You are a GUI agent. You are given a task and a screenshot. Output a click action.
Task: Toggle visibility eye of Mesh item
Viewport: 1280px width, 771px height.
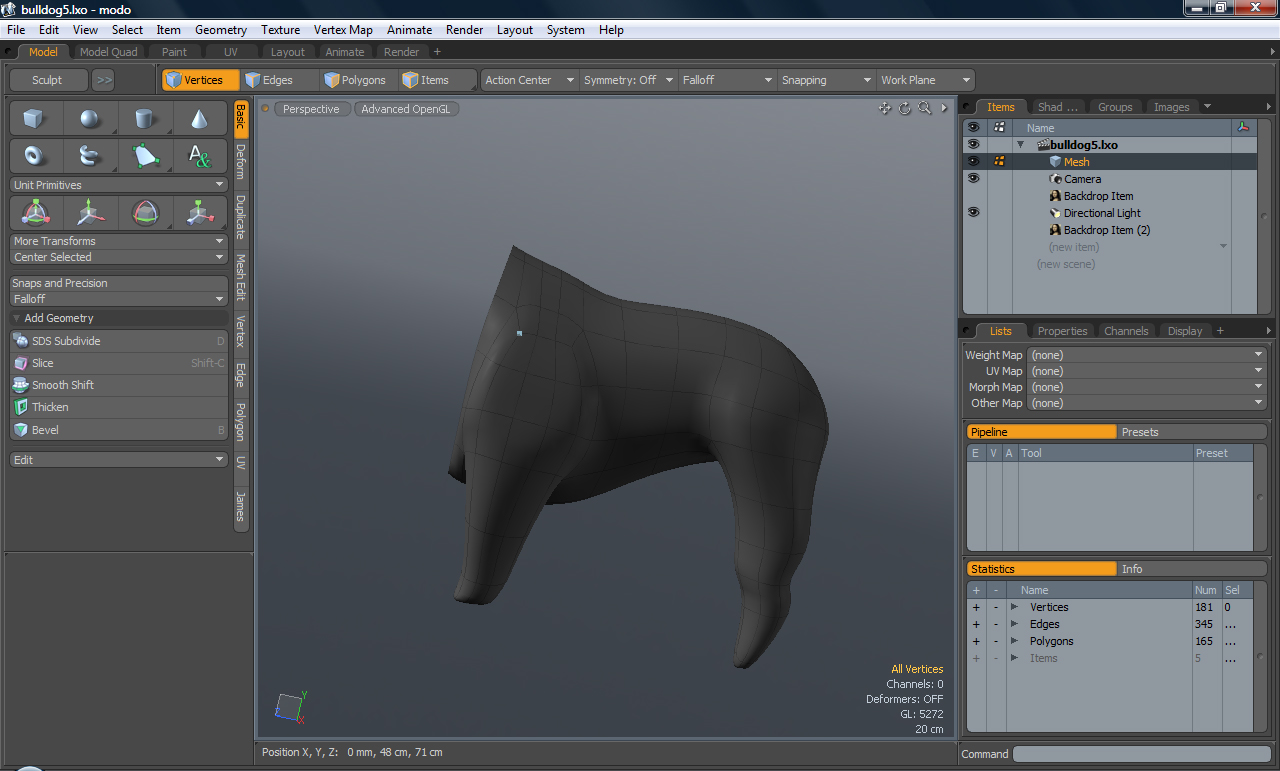pos(973,161)
